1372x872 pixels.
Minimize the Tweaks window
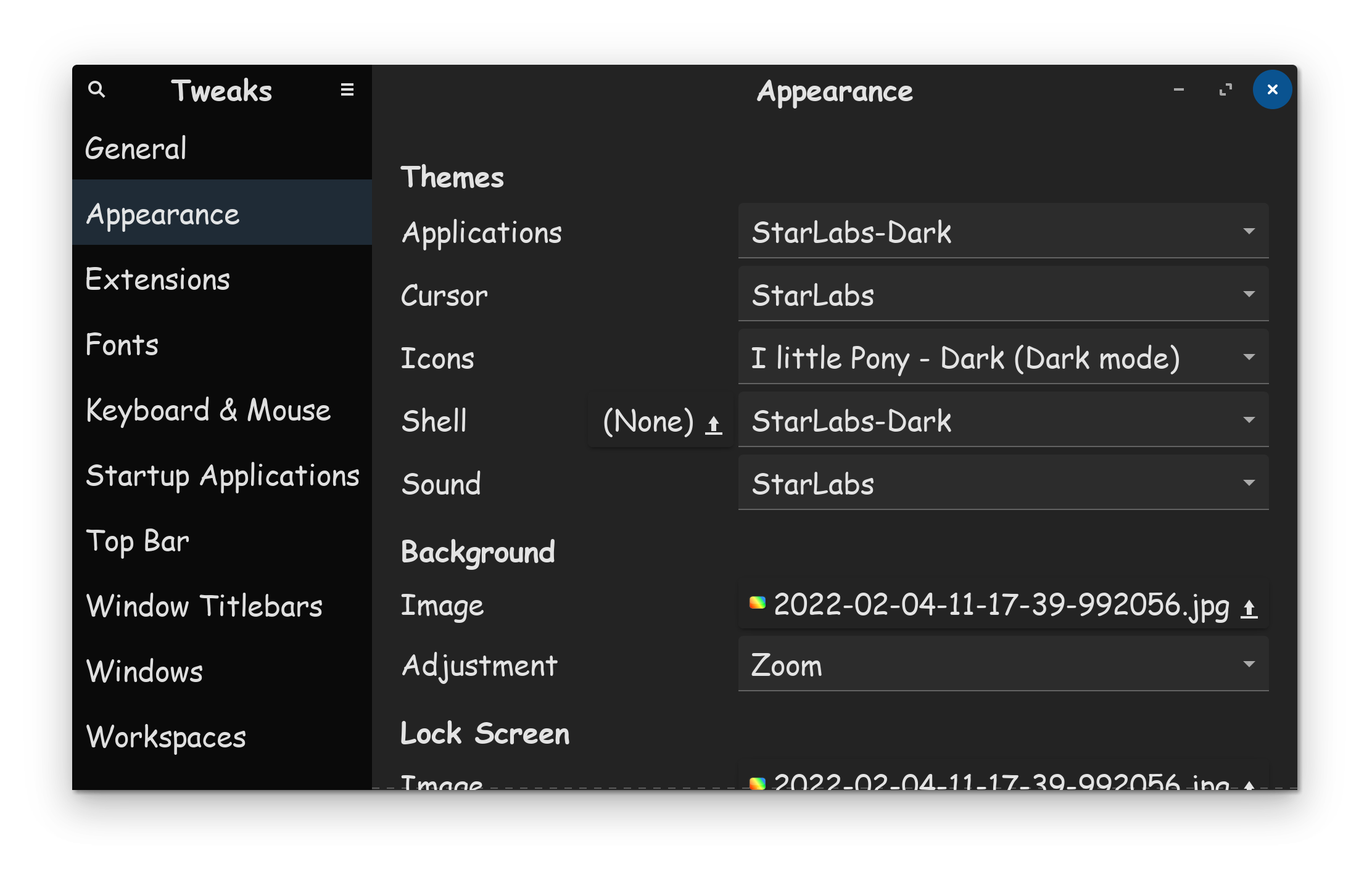1178,90
